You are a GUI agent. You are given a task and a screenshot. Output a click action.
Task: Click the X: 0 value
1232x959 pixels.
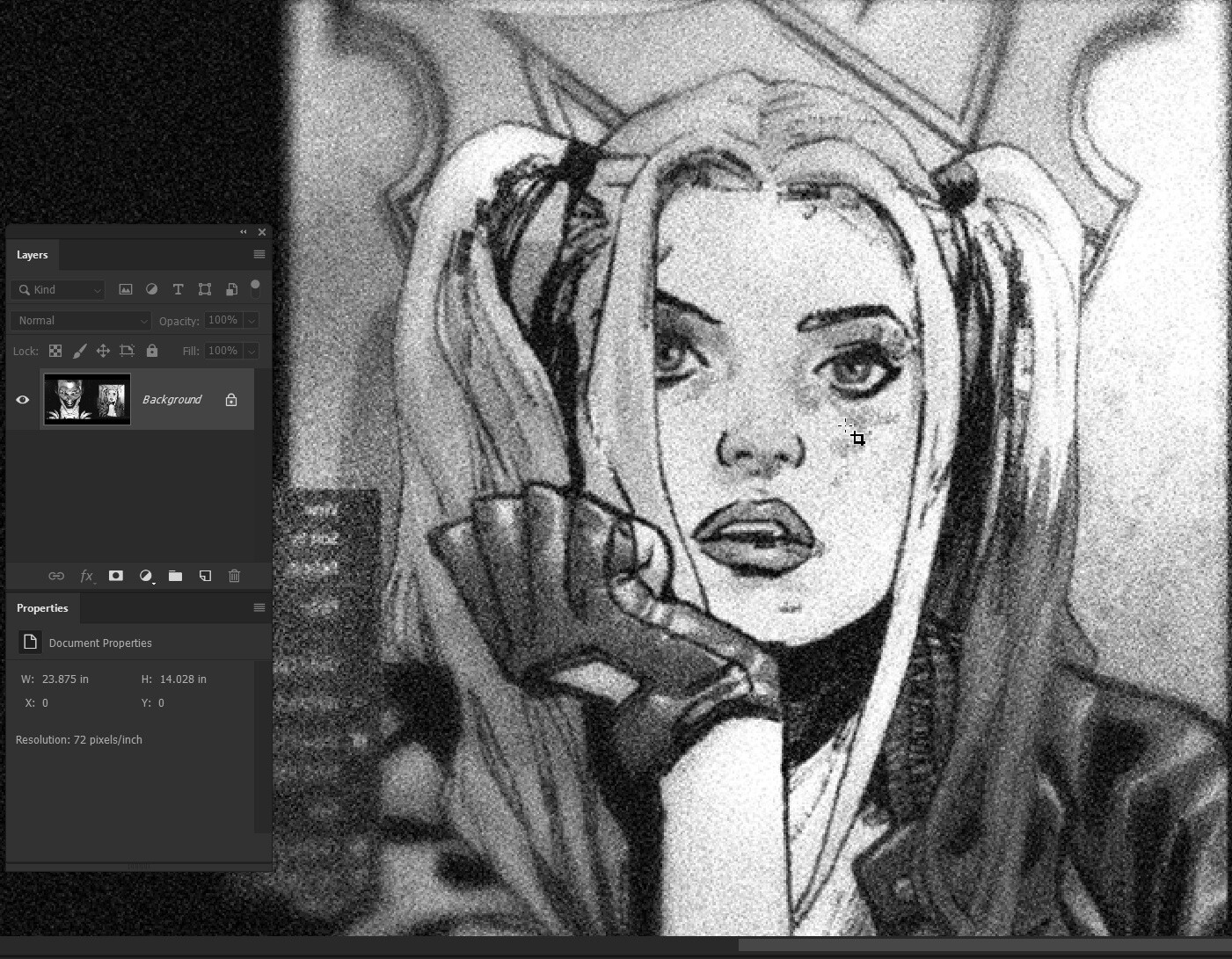point(45,703)
